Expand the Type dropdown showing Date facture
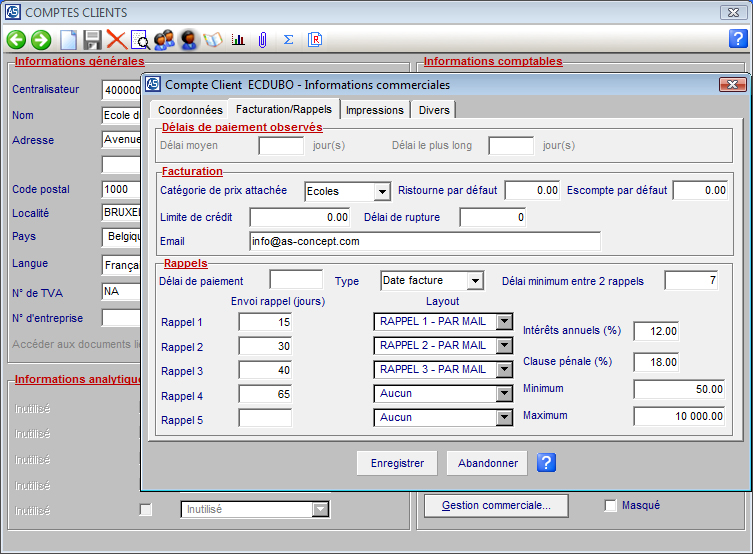753x554 pixels. click(x=474, y=281)
